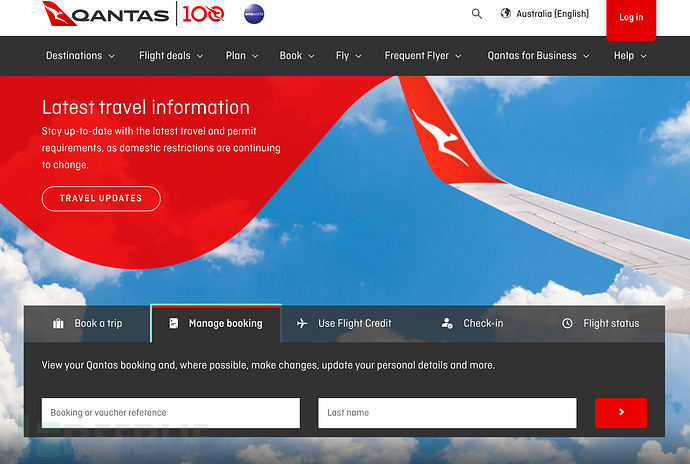The width and height of the screenshot is (690, 464).
Task: Click the suitcase icon for Book a trip
Action: click(x=58, y=323)
